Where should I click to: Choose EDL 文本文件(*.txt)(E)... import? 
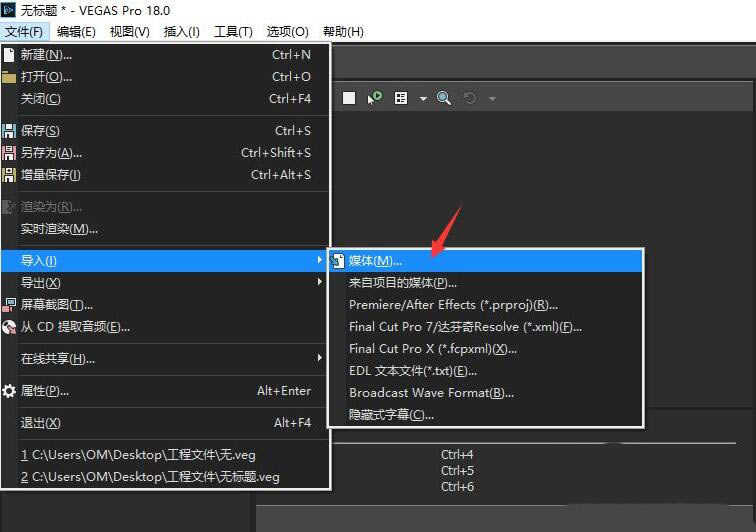pos(486,371)
